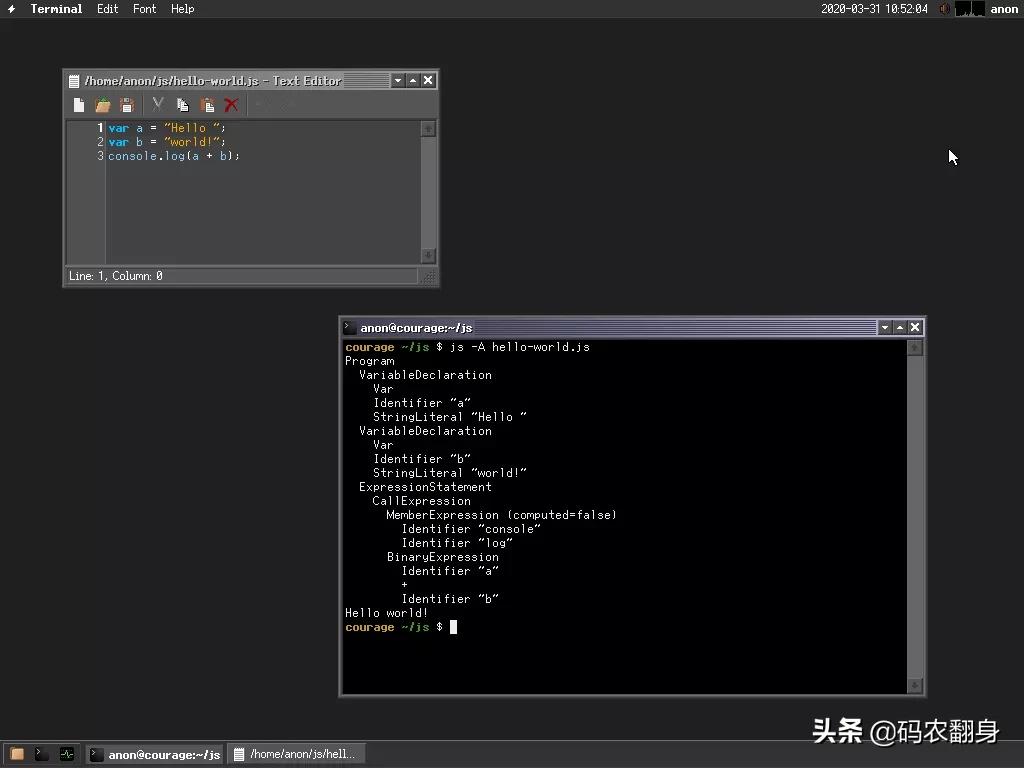
Task: Open the Edit menu
Action: click(x=107, y=9)
